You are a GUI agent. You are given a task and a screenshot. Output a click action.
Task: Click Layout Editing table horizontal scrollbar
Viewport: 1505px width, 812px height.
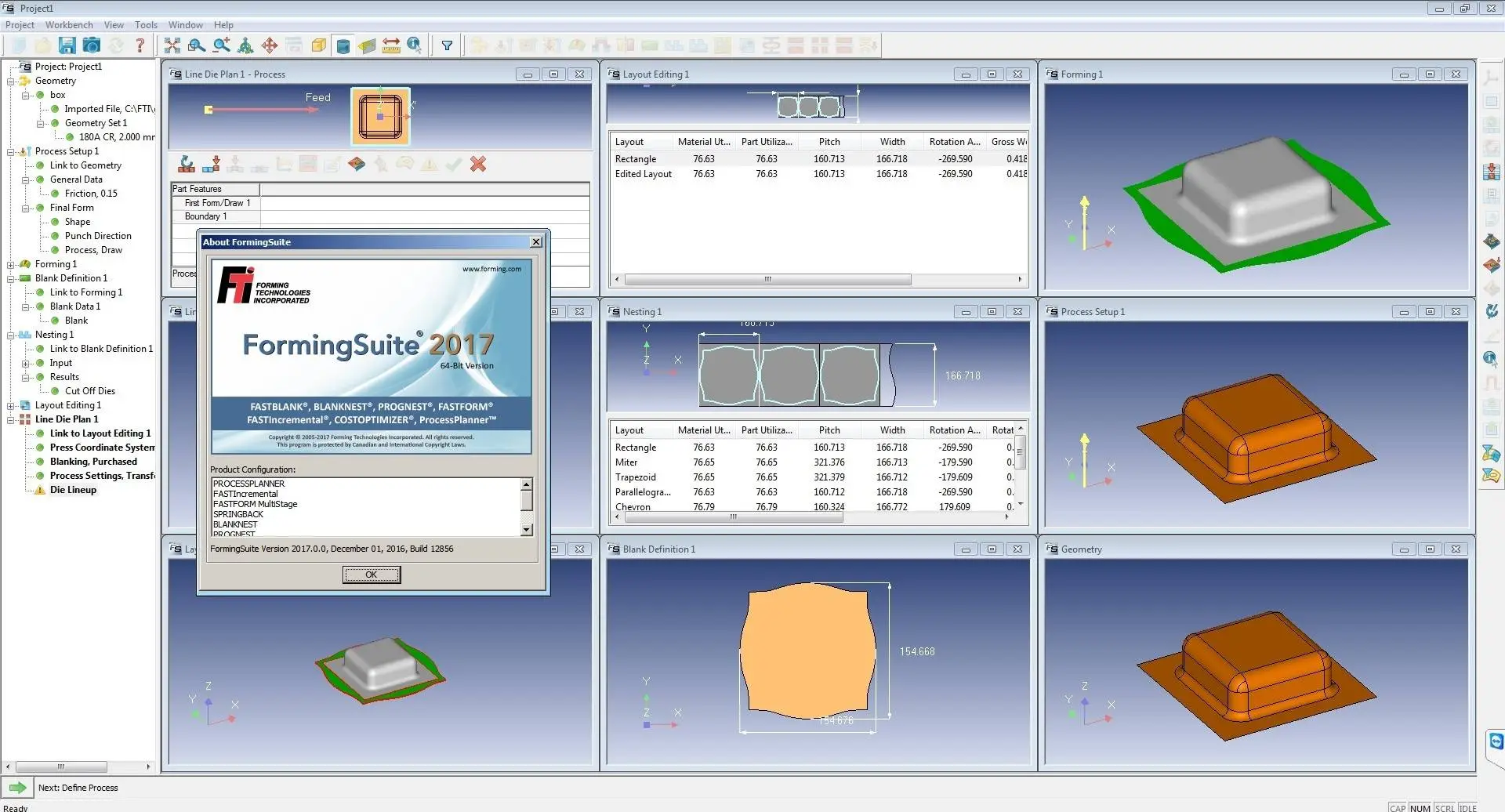(x=768, y=279)
